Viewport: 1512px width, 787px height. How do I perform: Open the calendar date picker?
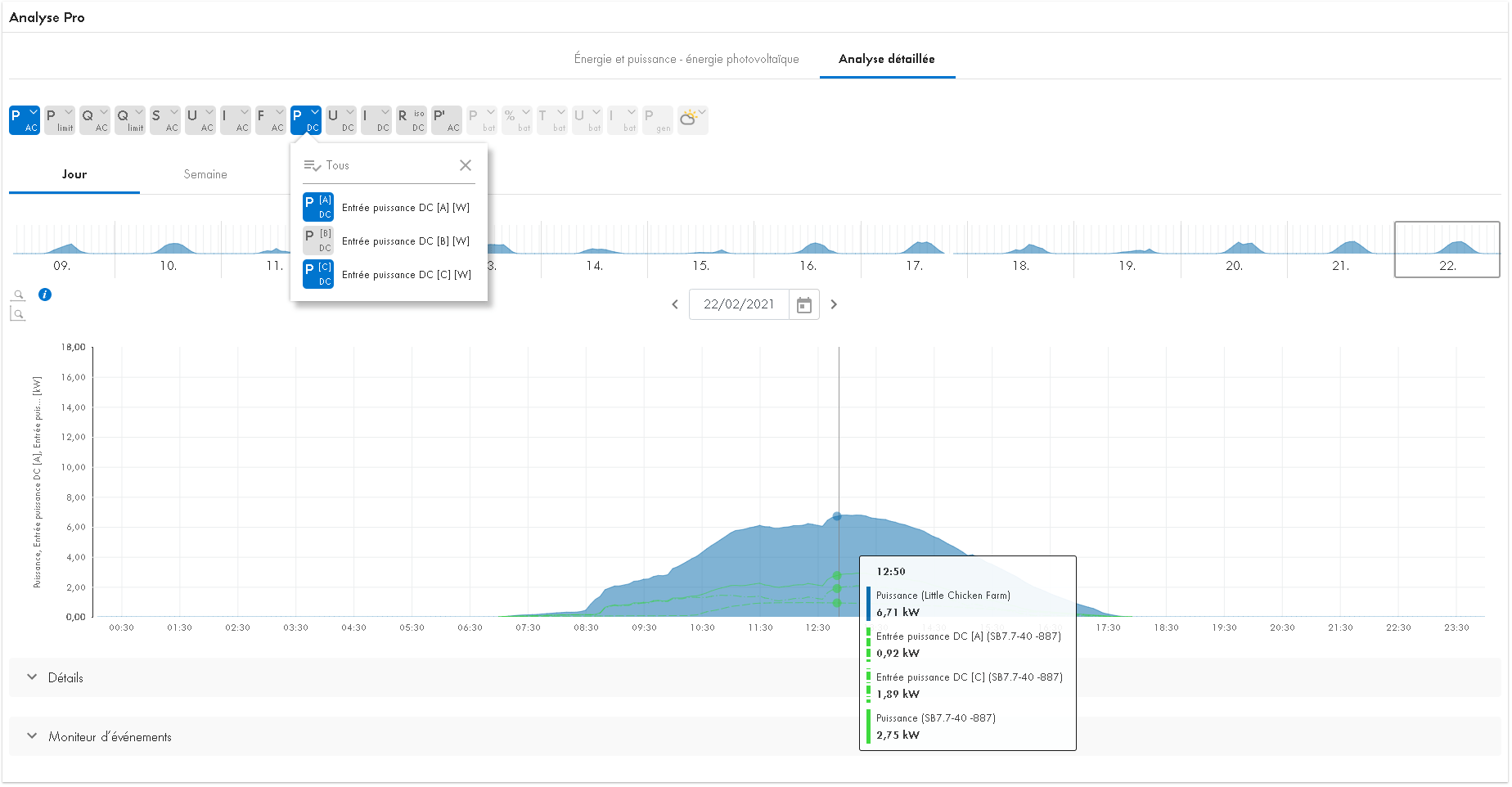pos(804,304)
